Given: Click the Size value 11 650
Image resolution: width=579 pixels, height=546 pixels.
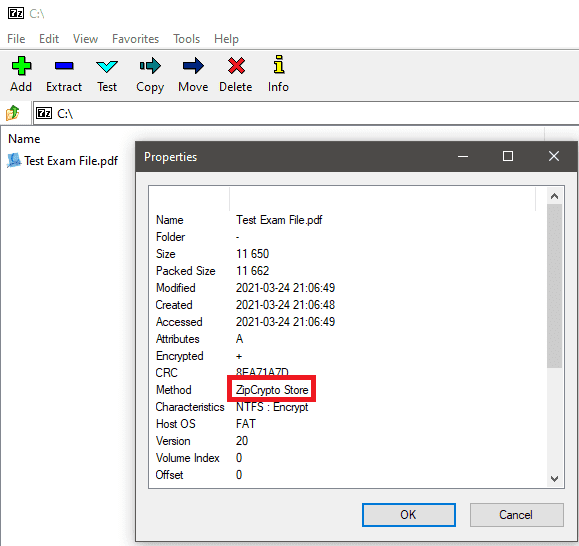Looking at the screenshot, I should pos(253,254).
